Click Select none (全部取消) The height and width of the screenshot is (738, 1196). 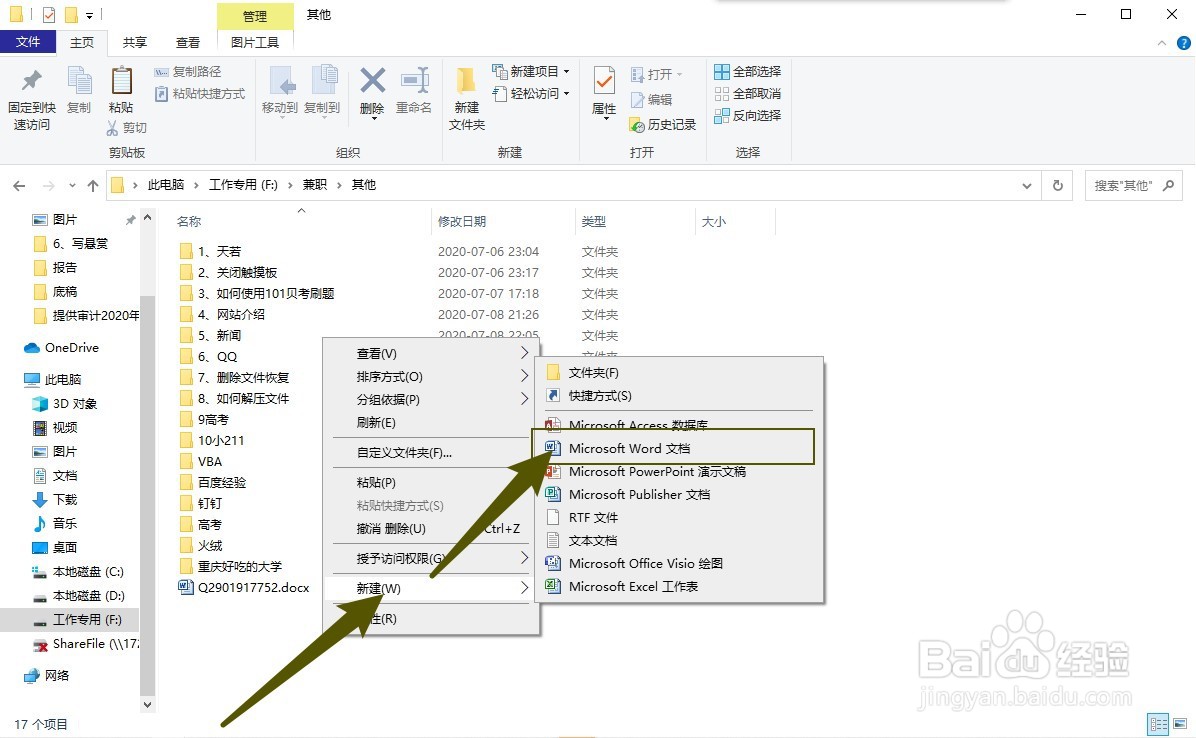tap(748, 94)
